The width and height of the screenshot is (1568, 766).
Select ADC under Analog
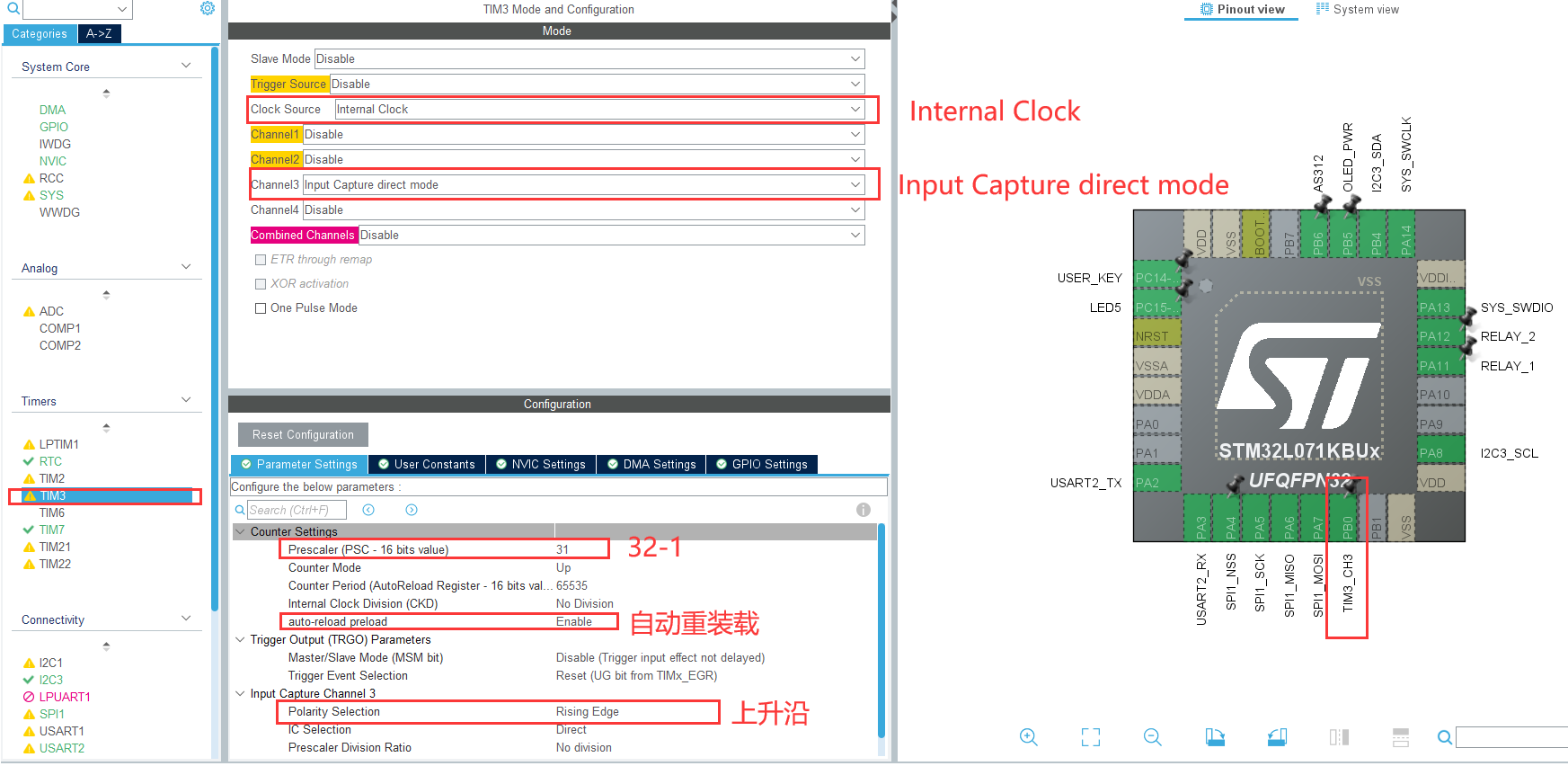point(51,311)
